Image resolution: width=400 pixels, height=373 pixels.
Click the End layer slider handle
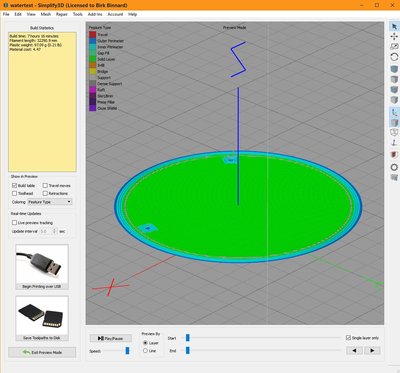coord(188,351)
